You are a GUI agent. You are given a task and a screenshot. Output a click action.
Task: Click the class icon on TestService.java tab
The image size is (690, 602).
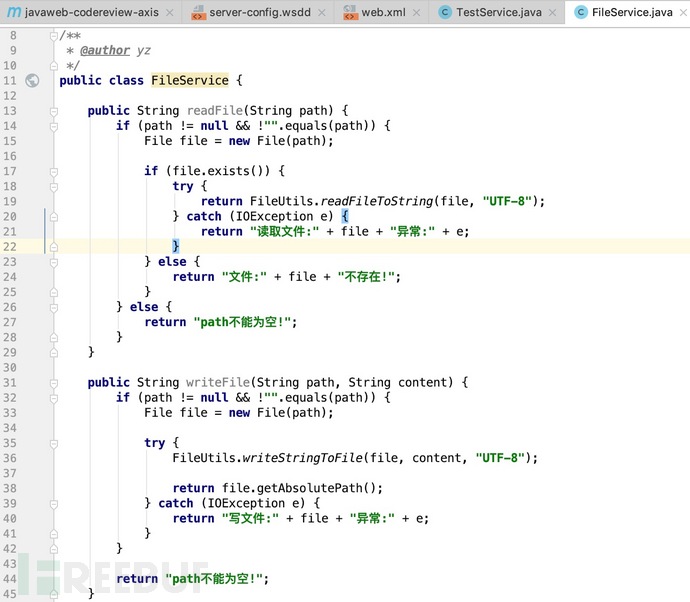tap(445, 12)
